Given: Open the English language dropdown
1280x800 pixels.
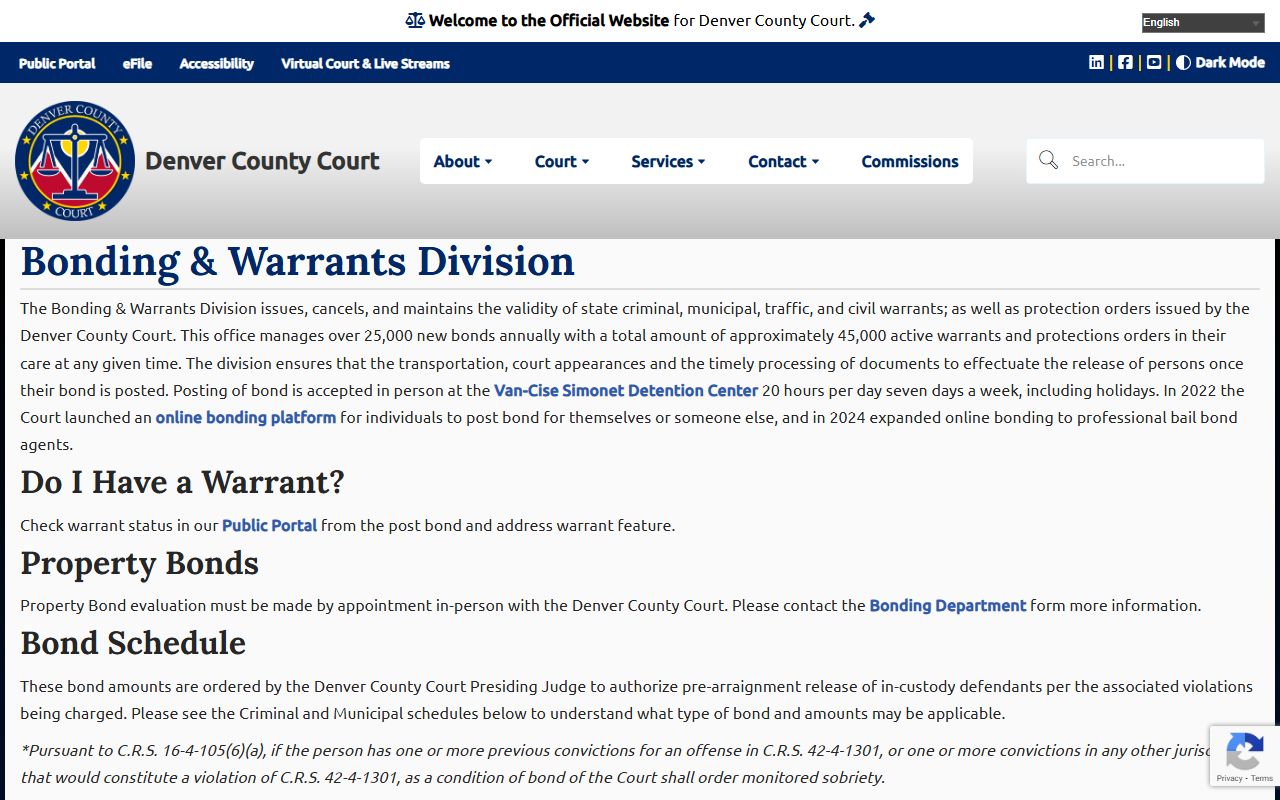Looking at the screenshot, I should click(1203, 22).
